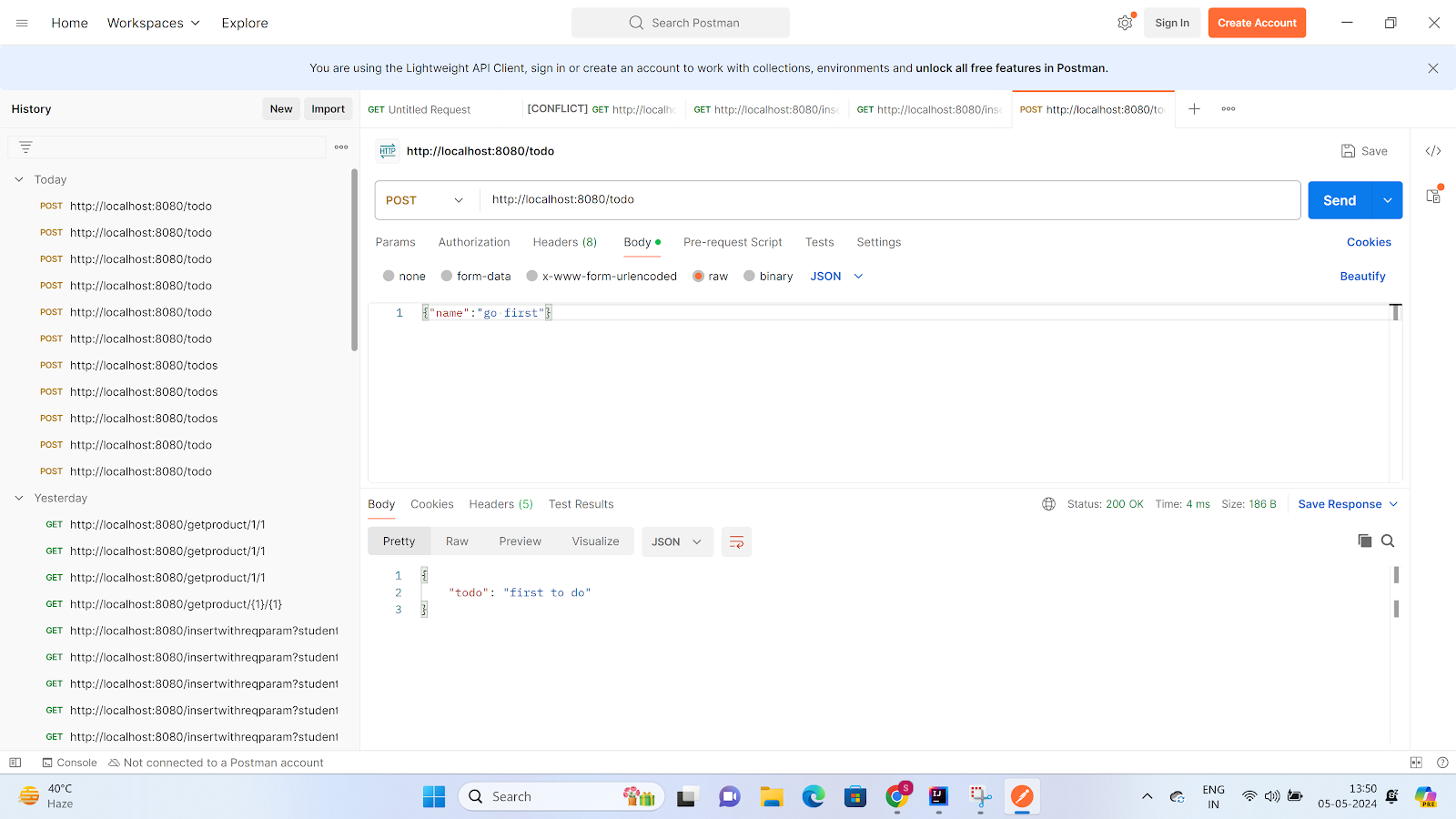This screenshot has height=819, width=1456.
Task: Click the Save request icon button
Action: coord(1364,151)
